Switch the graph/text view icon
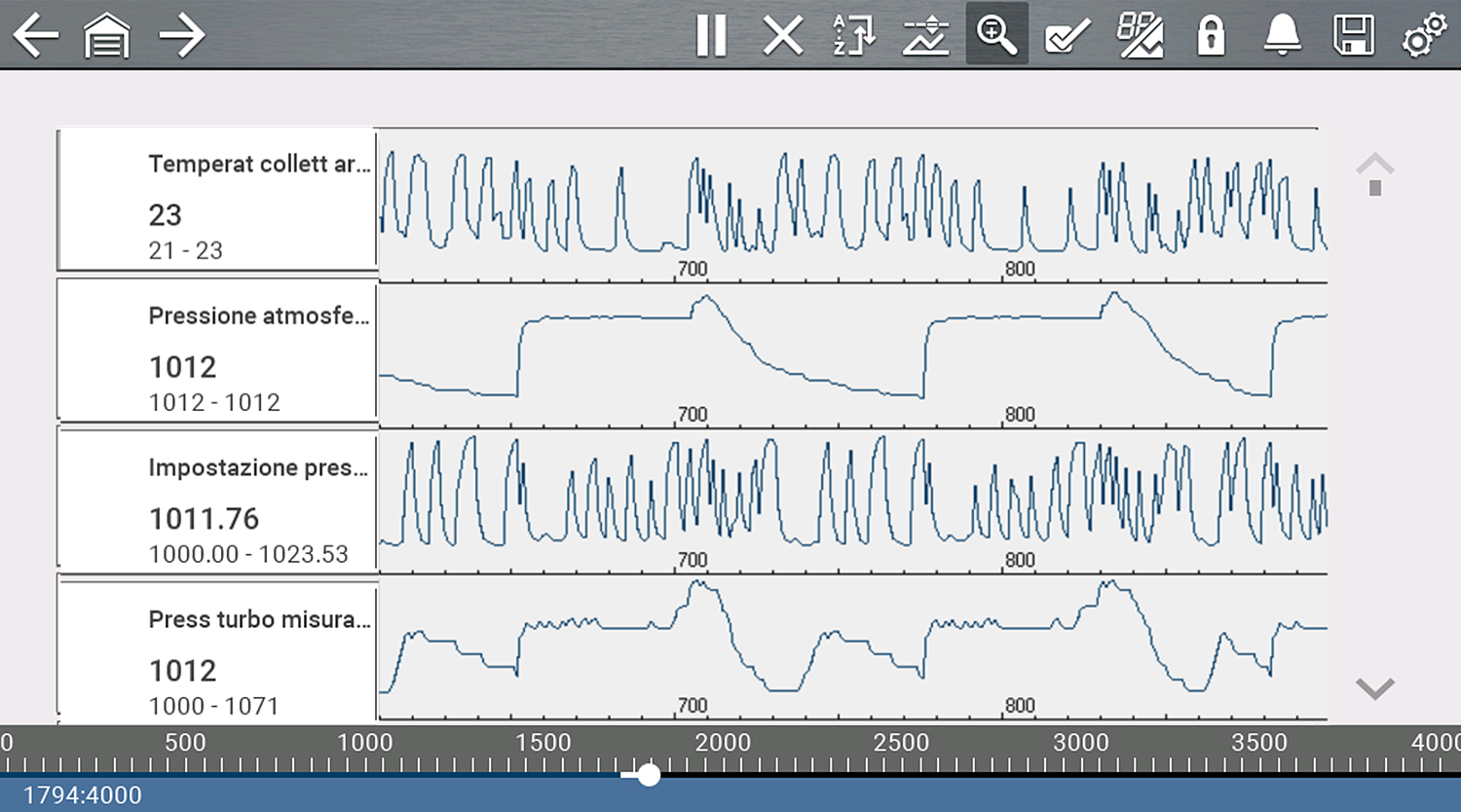This screenshot has height=812, width=1461. (1140, 36)
